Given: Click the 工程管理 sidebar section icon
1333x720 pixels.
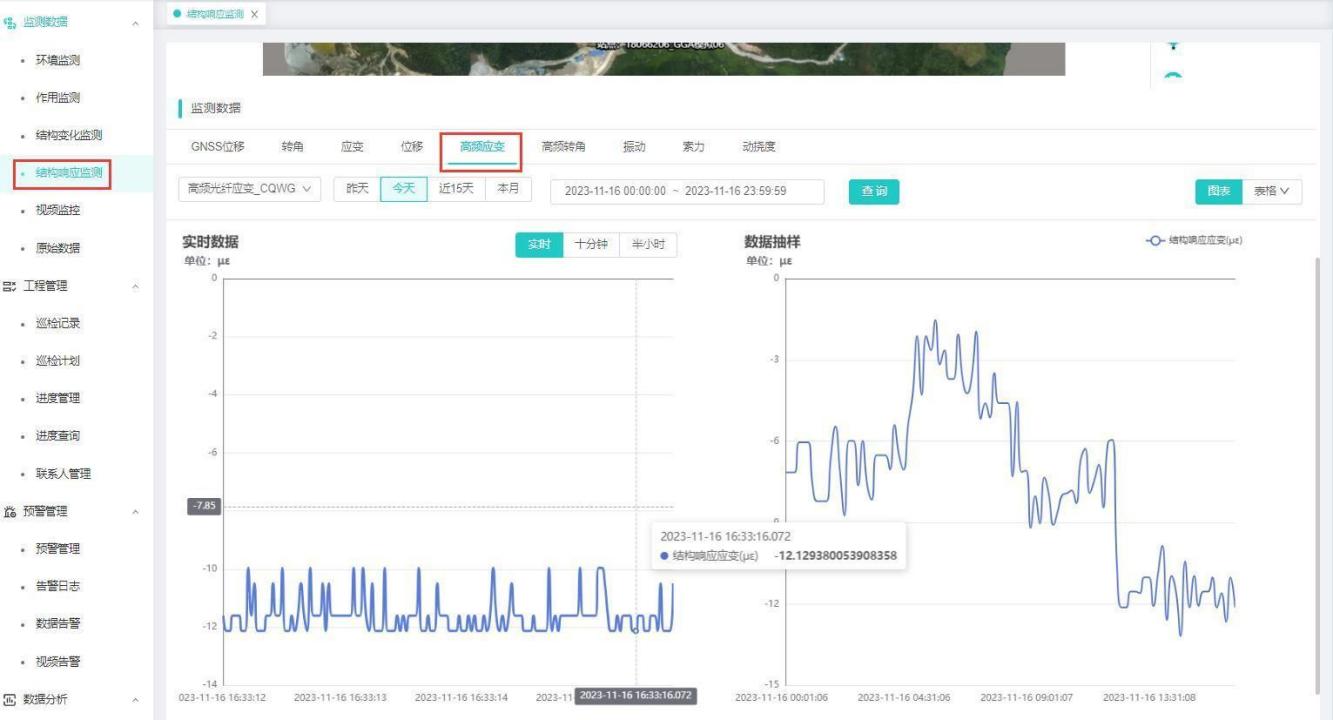Looking at the screenshot, I should (10, 286).
